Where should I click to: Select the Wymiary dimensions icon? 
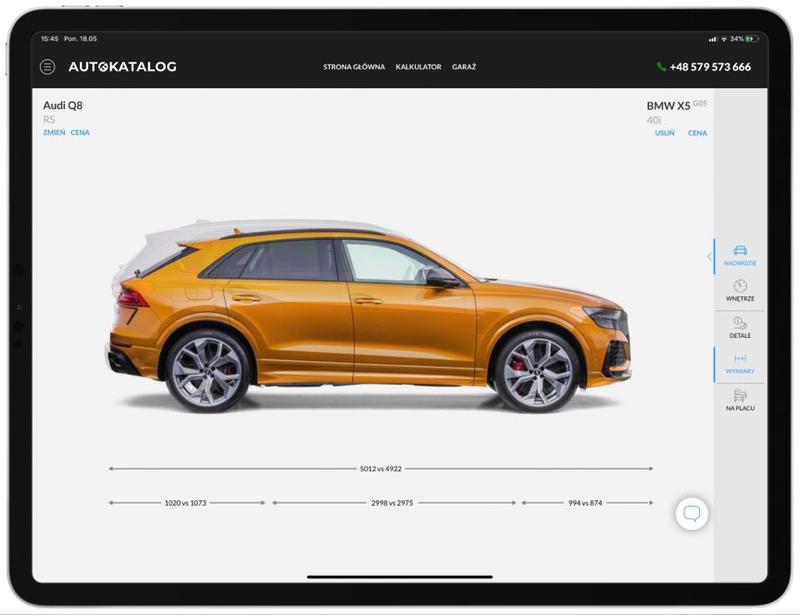740,358
